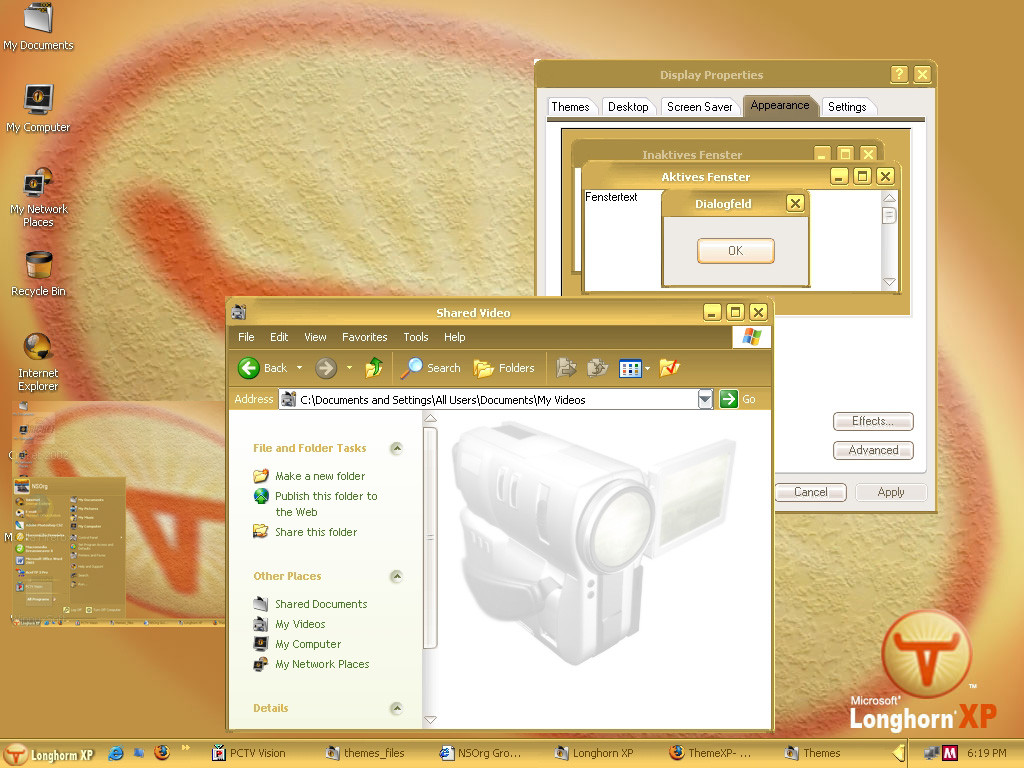Click the Copy To toolbar icon
Viewport: 1024px width, 768px height.
598,368
